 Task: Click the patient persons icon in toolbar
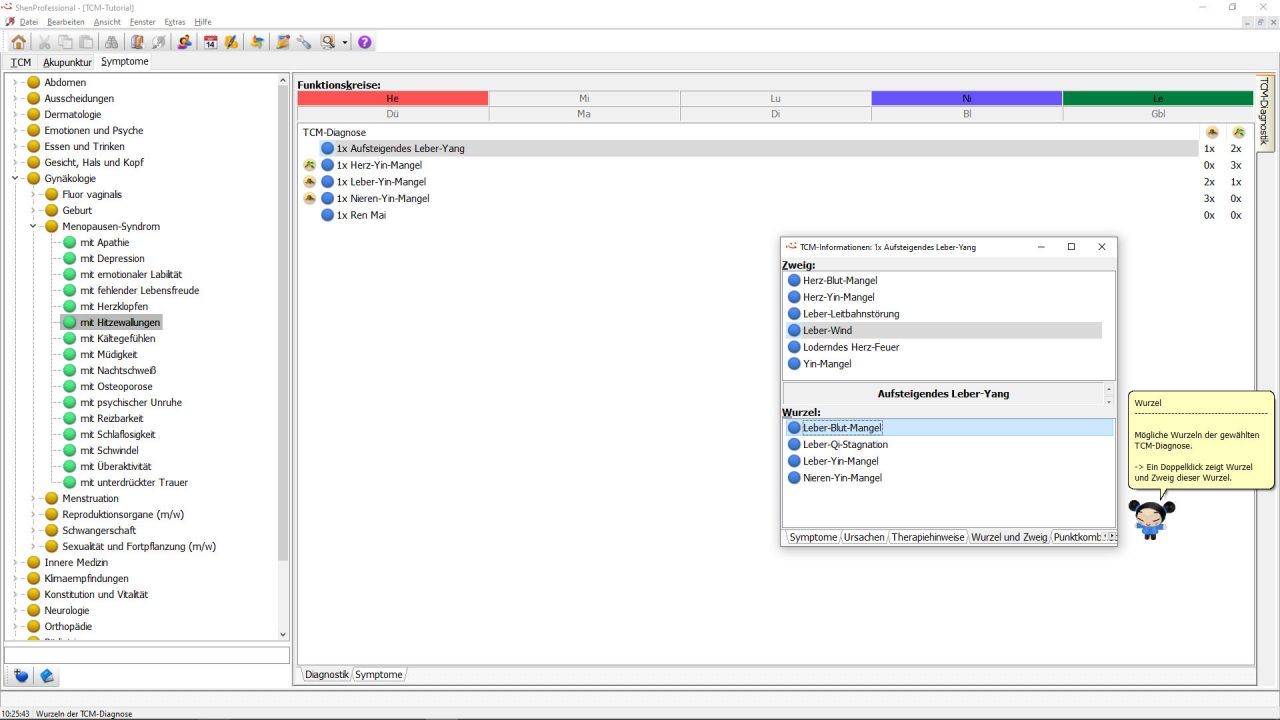tap(184, 42)
